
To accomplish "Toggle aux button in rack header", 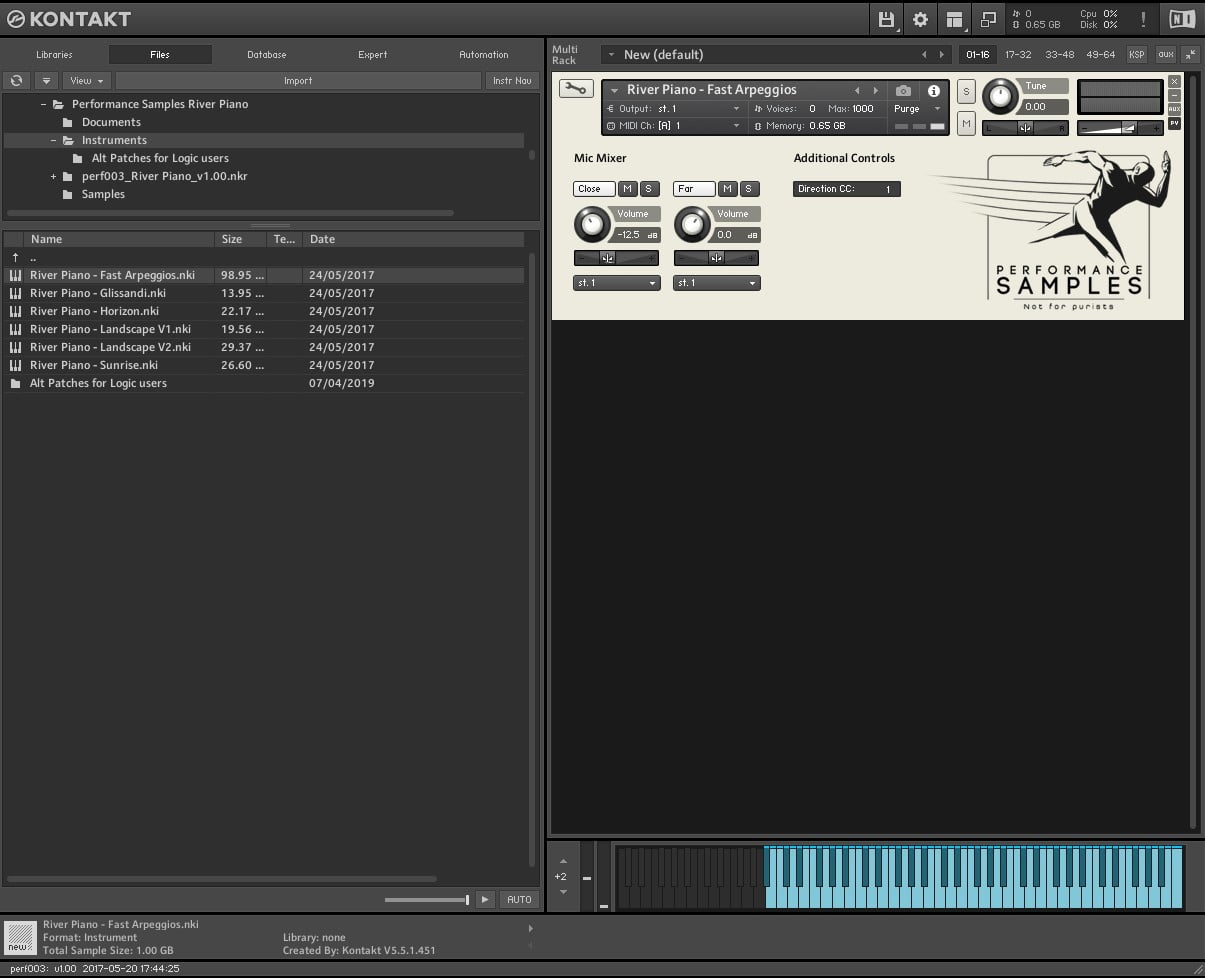I will (x=1166, y=54).
